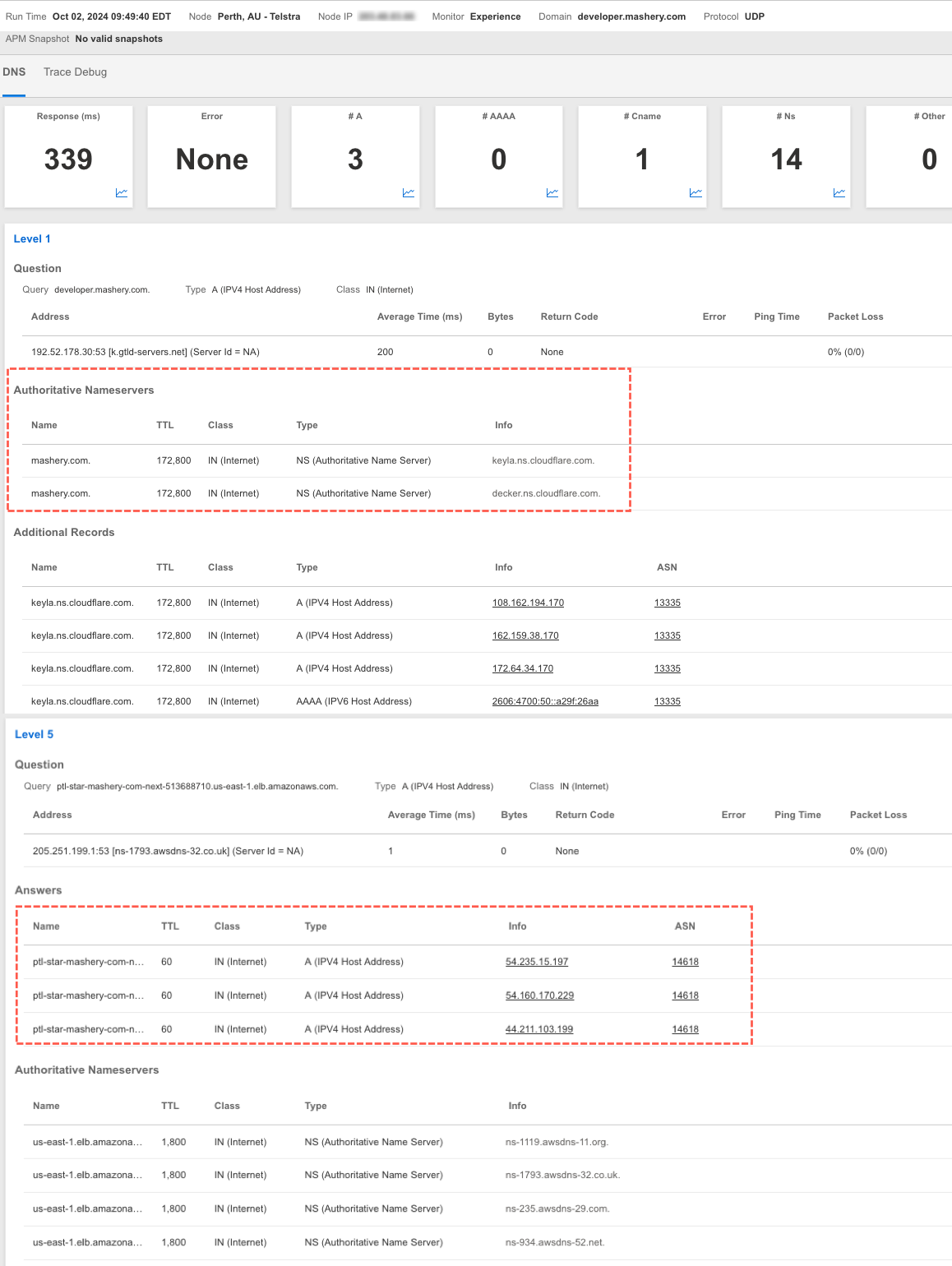Click the Average Time (ms) header in Level 1
The image size is (952, 1266).
click(x=419, y=317)
